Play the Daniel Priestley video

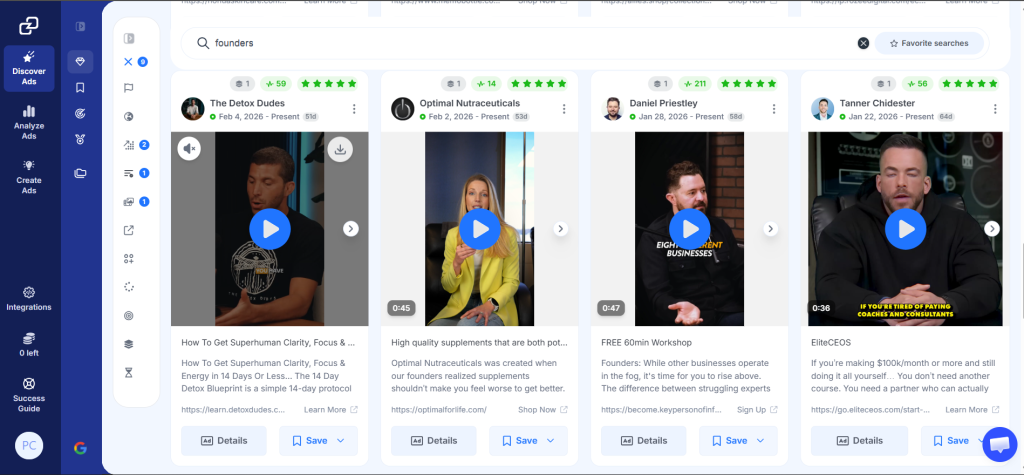click(x=690, y=229)
